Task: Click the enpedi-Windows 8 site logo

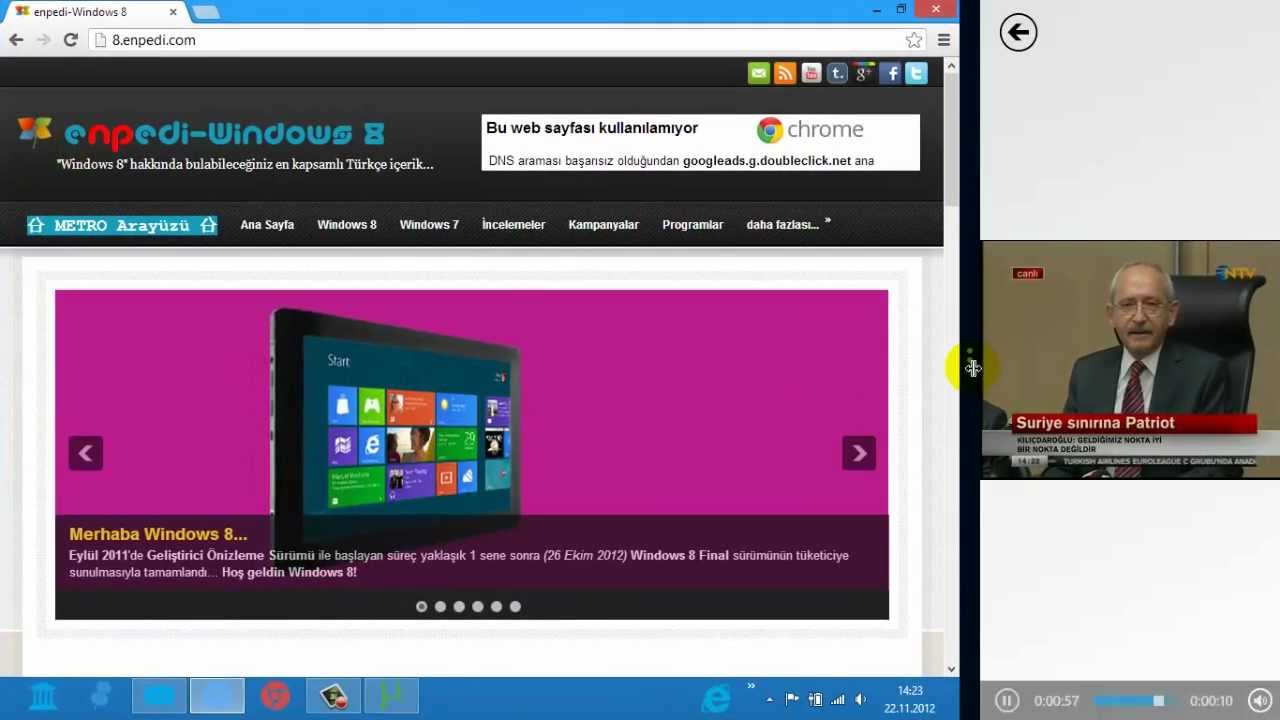Action: click(x=201, y=133)
